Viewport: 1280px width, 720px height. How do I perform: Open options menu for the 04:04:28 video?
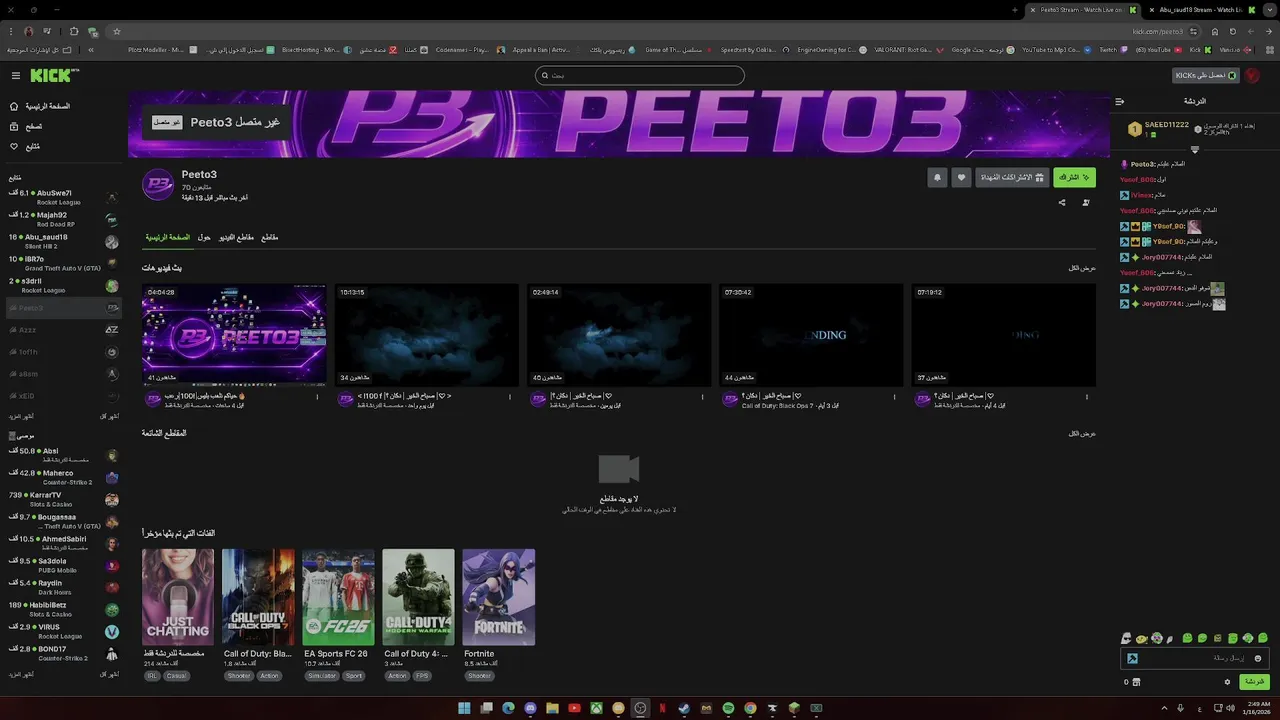(317, 397)
